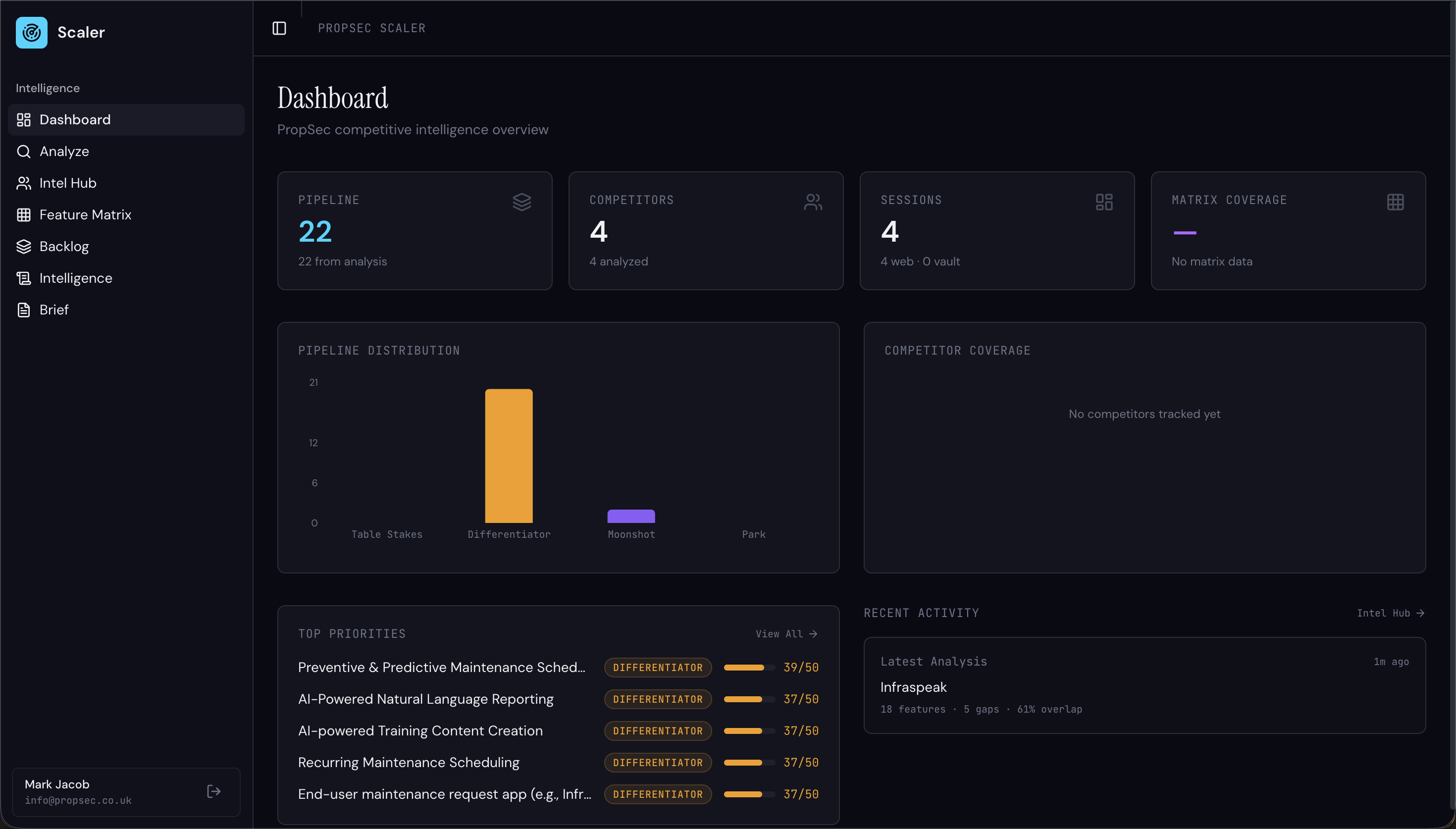Screen dimensions: 1456x829
Task: Click the 39/50 score value
Action: (x=801, y=667)
